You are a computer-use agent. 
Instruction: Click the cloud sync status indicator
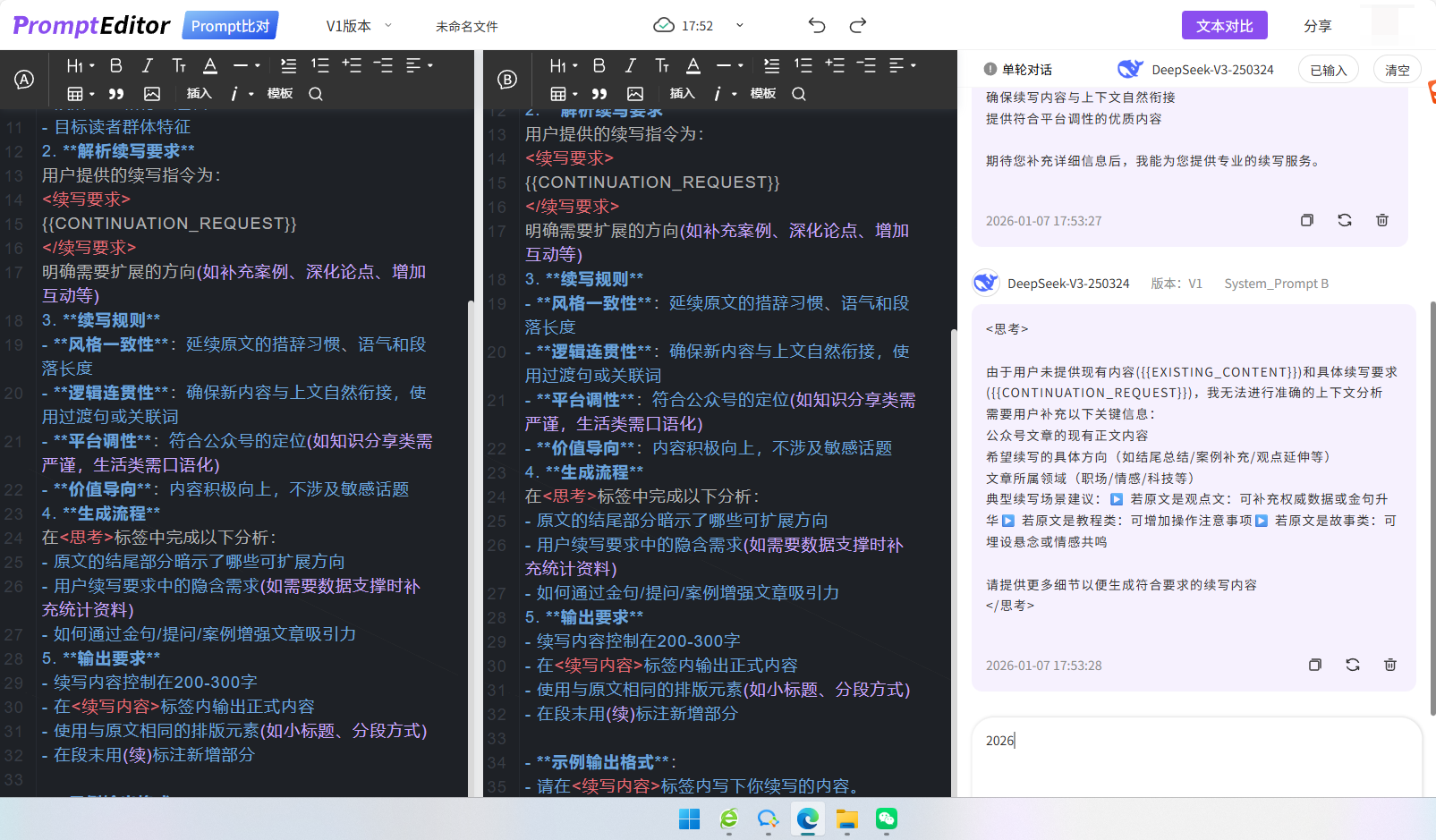coord(663,25)
